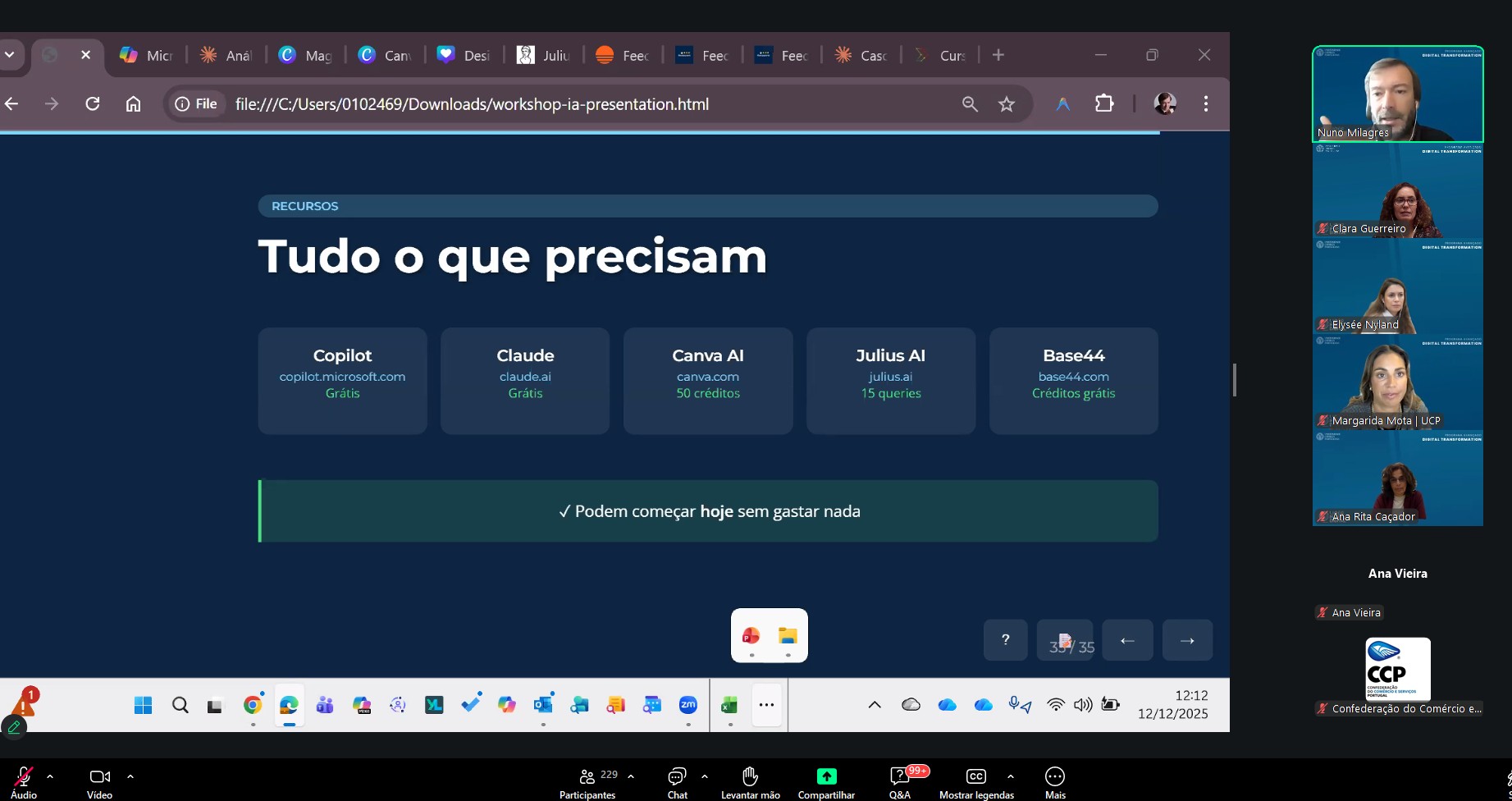Expand the chevron next to Participantes

(x=631, y=776)
